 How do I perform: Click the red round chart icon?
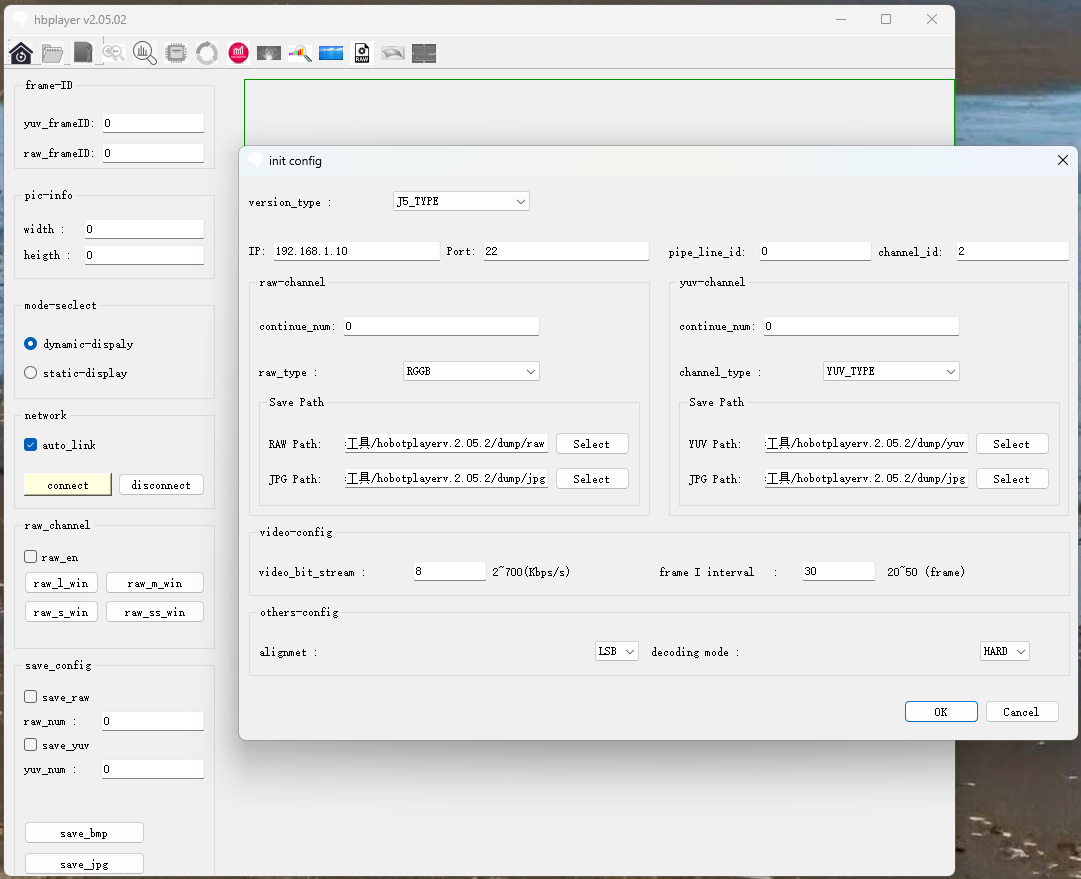coord(238,53)
